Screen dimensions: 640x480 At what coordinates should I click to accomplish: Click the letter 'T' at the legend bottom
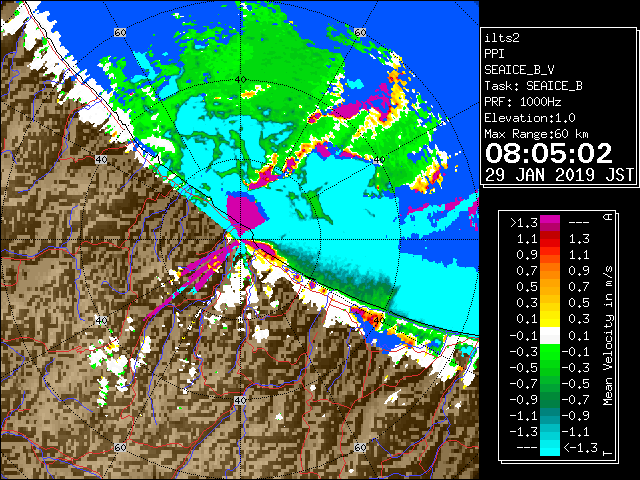click(608, 453)
